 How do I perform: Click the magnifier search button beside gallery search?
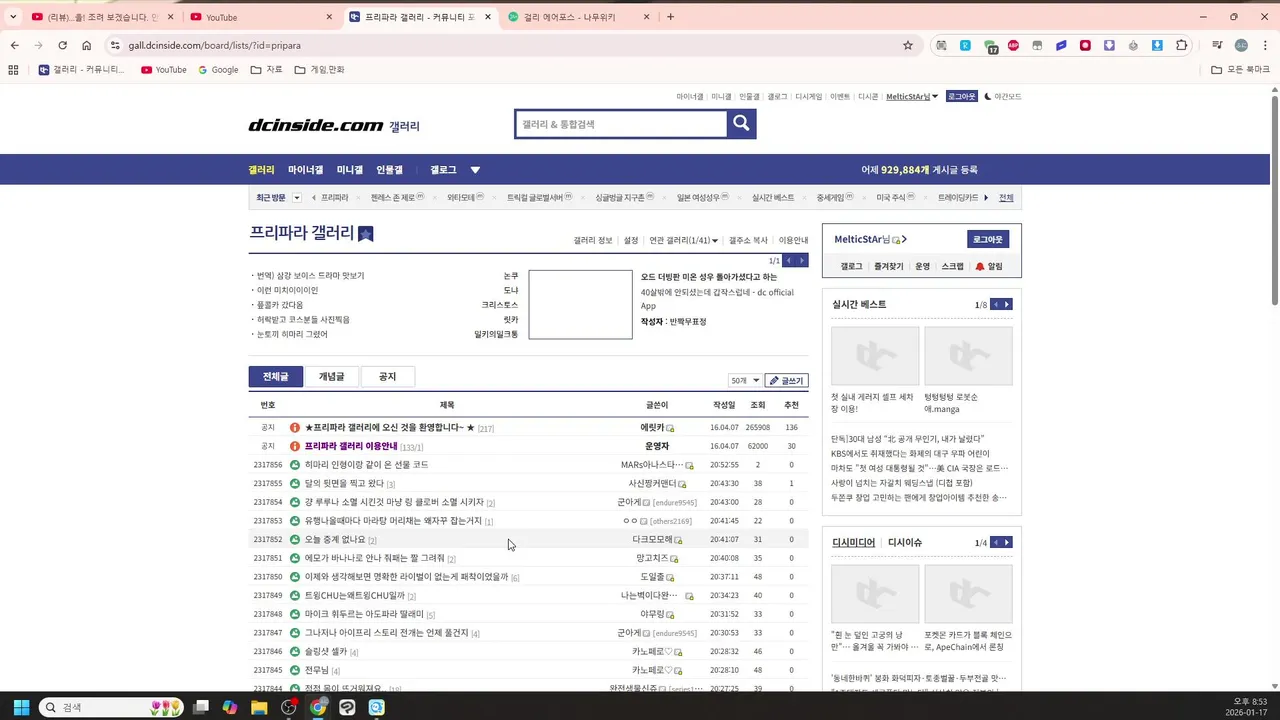point(741,123)
